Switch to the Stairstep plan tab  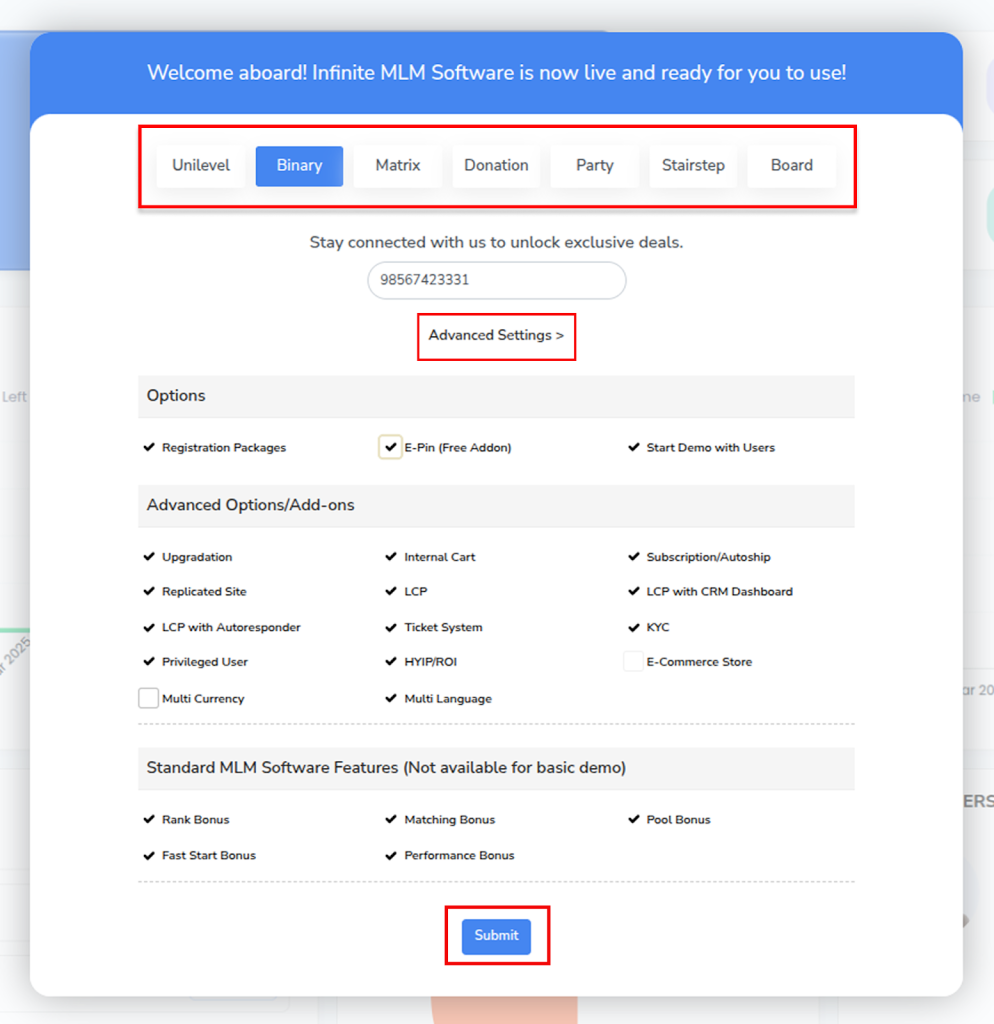(693, 166)
